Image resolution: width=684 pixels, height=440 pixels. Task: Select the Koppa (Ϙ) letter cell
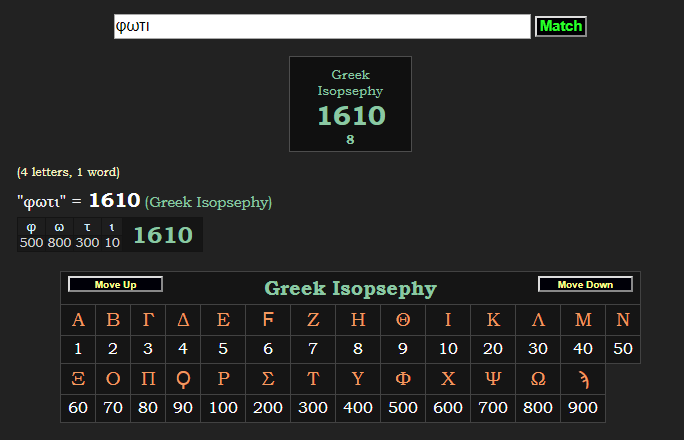click(x=183, y=380)
